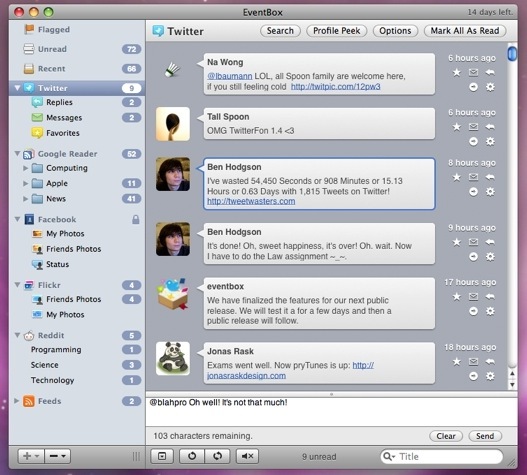Click Tall Spoon's avatar thumbnail
This screenshot has width=527, height=475.
click(x=173, y=124)
